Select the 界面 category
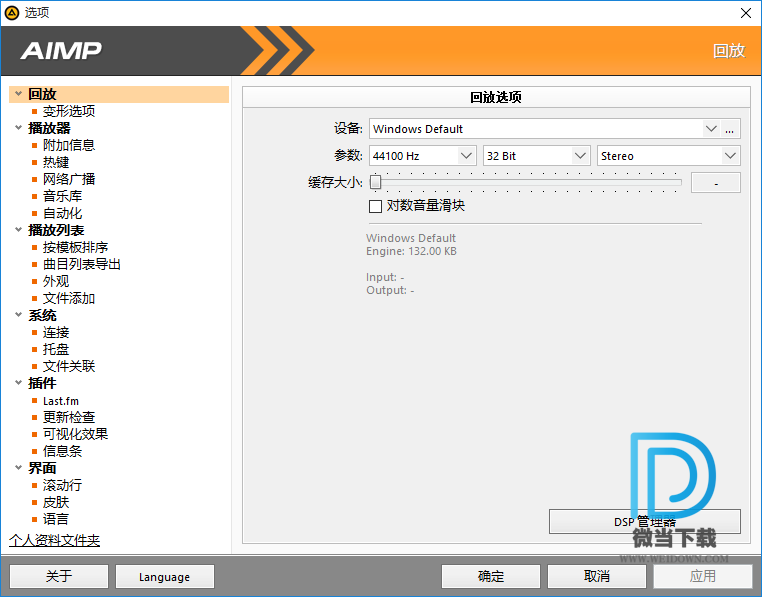762x597 pixels. (x=42, y=468)
